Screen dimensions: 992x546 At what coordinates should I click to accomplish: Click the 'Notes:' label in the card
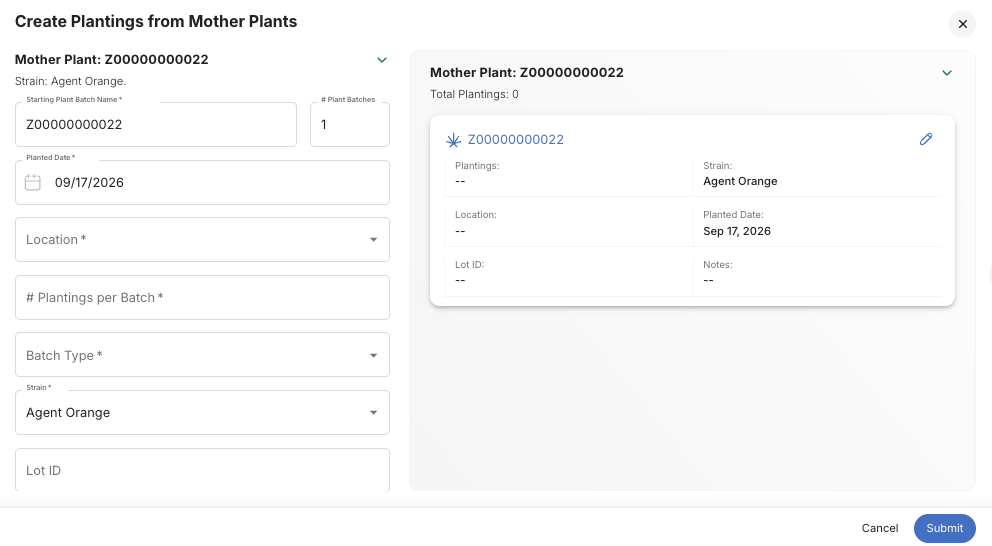tap(718, 264)
